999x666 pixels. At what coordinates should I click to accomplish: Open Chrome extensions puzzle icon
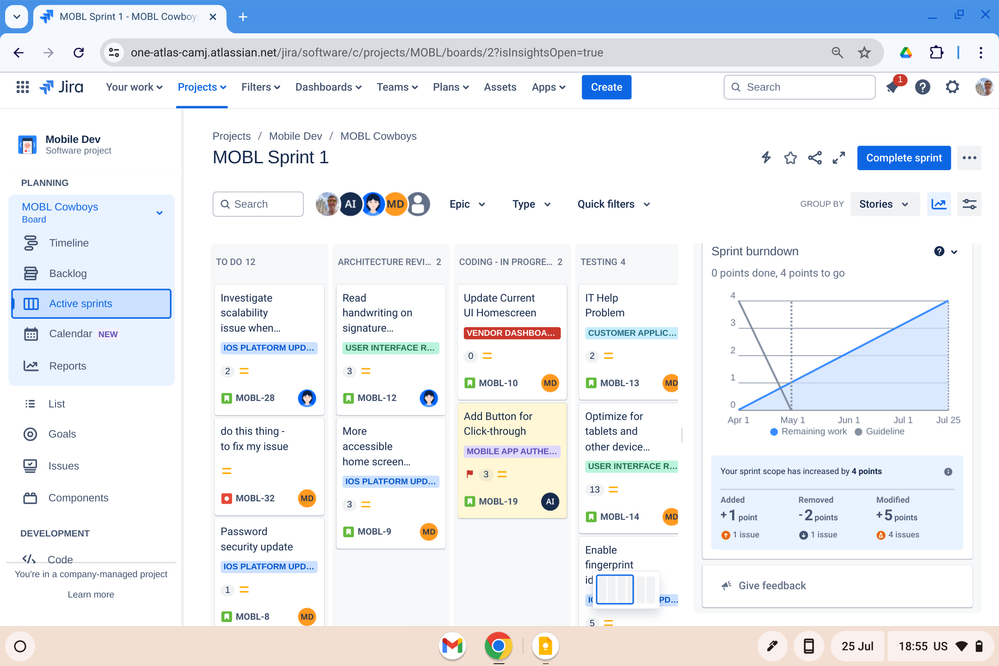coord(936,52)
